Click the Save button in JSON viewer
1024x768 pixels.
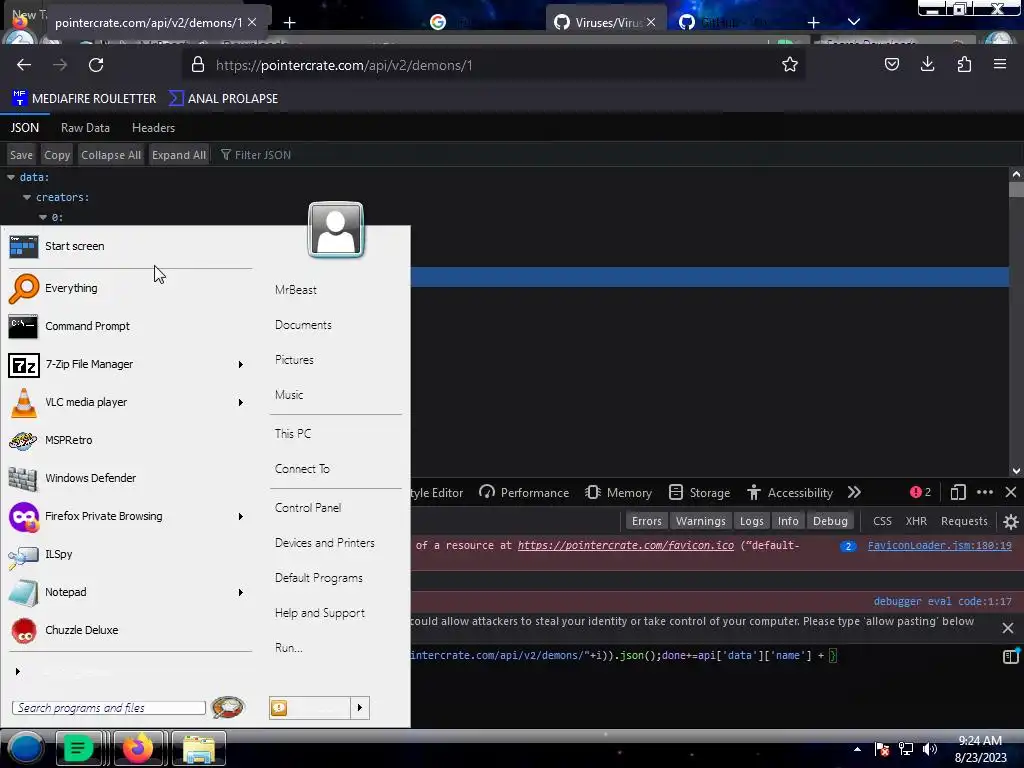[22, 155]
